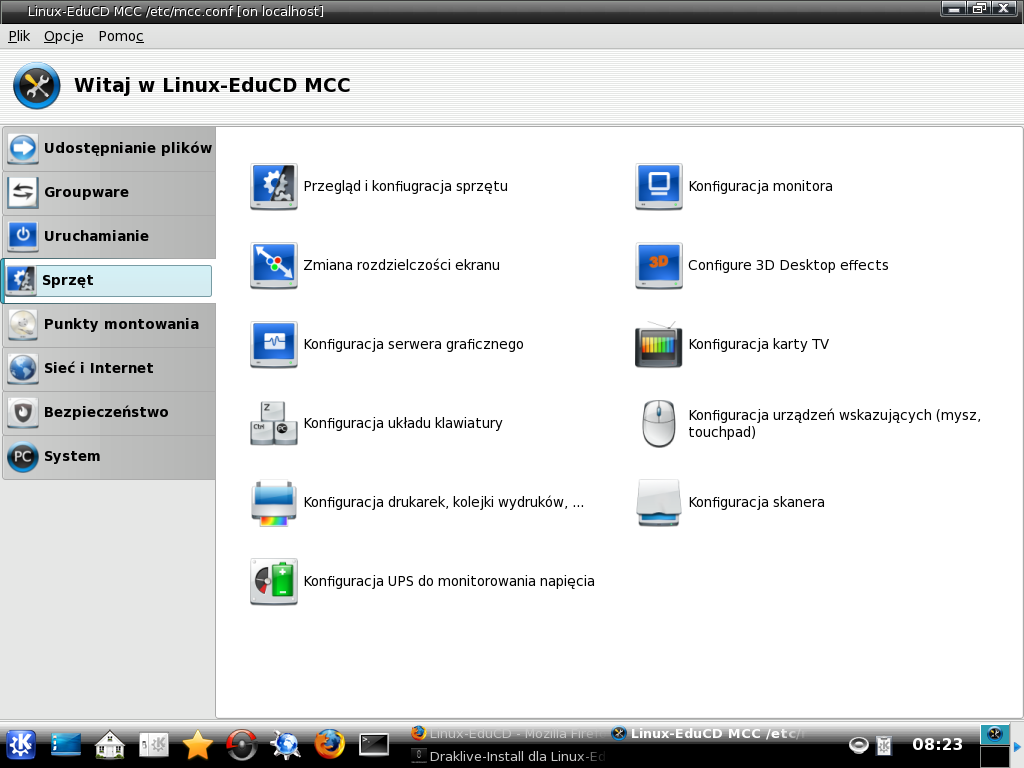The image size is (1024, 768).
Task: Open the Configure 3D Desktop effects icon
Action: click(658, 265)
